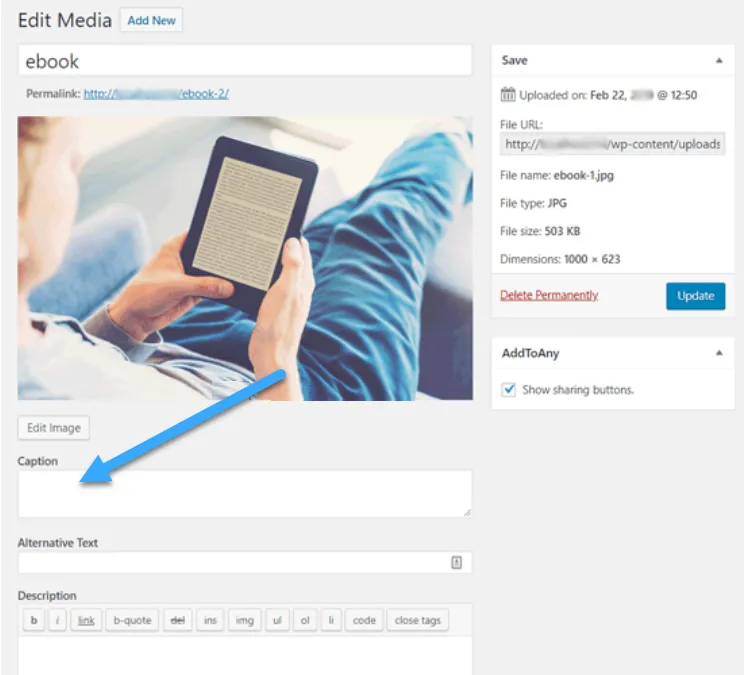Click the b-quote toolbar button
The width and height of the screenshot is (745, 675).
pyautogui.click(x=132, y=620)
